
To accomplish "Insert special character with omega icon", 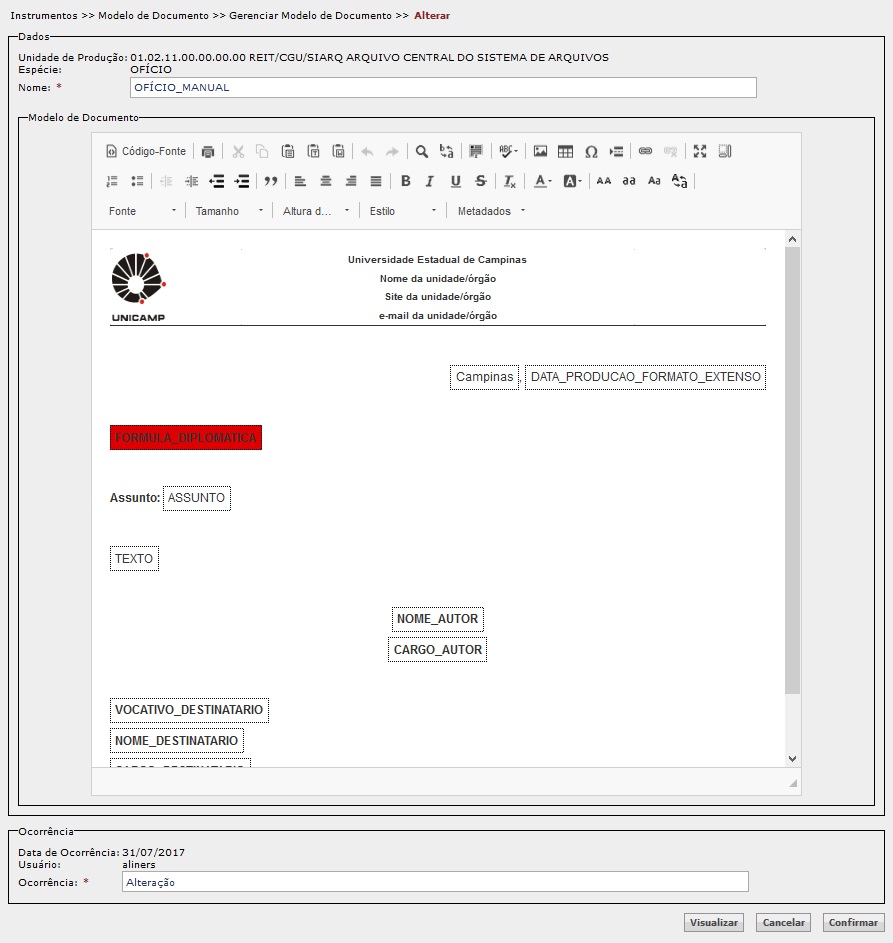I will tap(591, 152).
